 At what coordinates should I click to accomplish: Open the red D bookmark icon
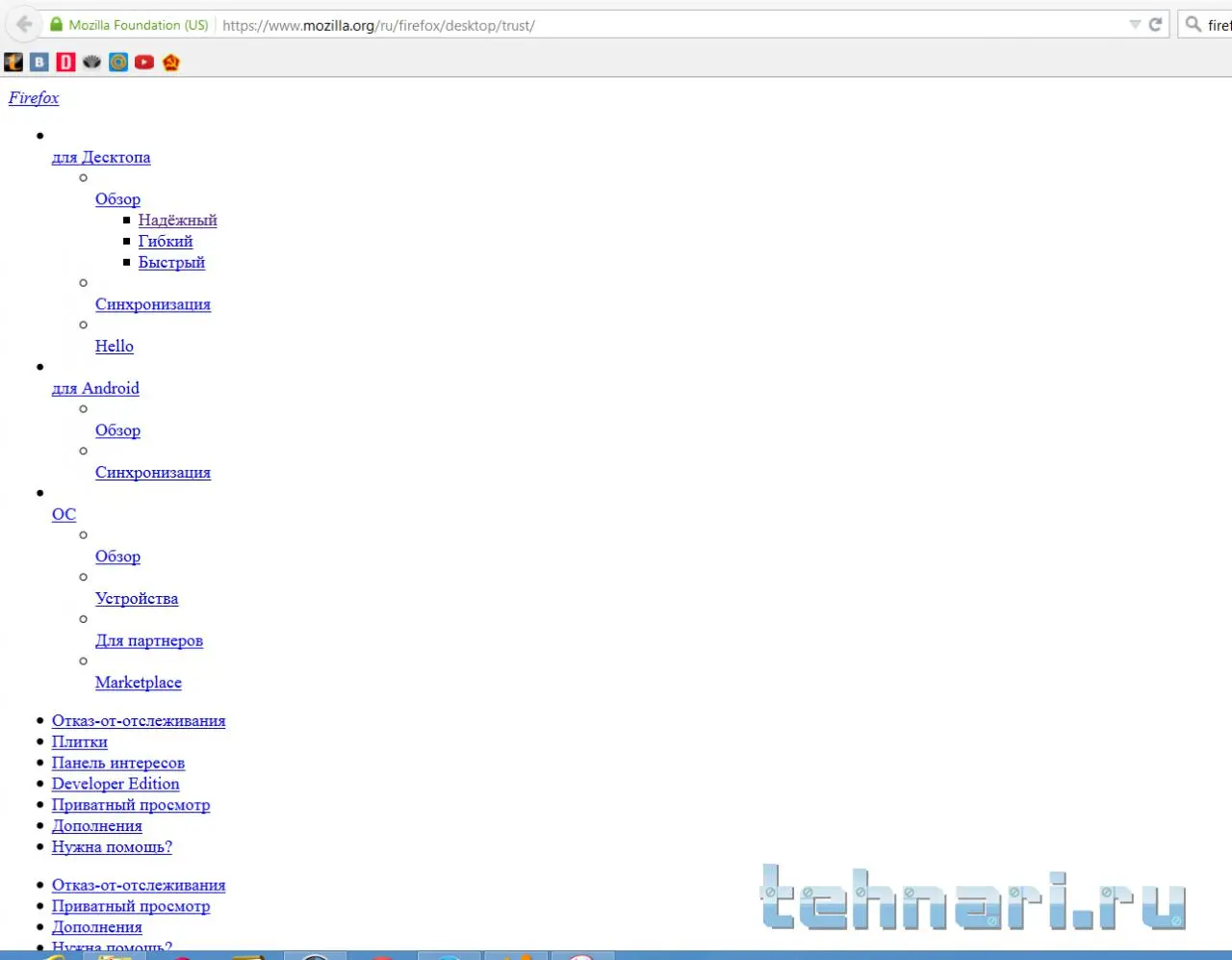click(x=65, y=63)
